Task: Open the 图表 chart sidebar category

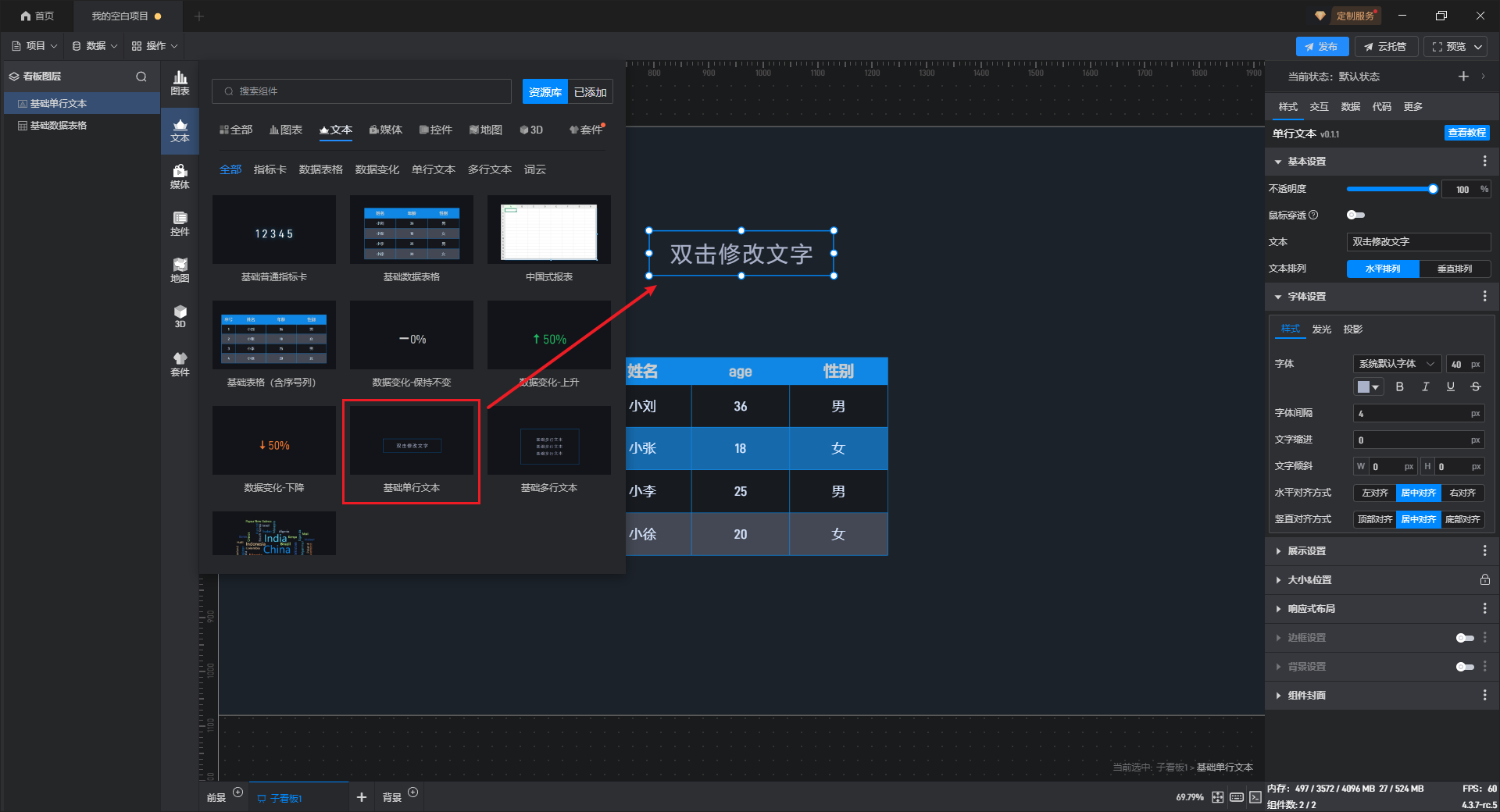Action: pos(180,83)
